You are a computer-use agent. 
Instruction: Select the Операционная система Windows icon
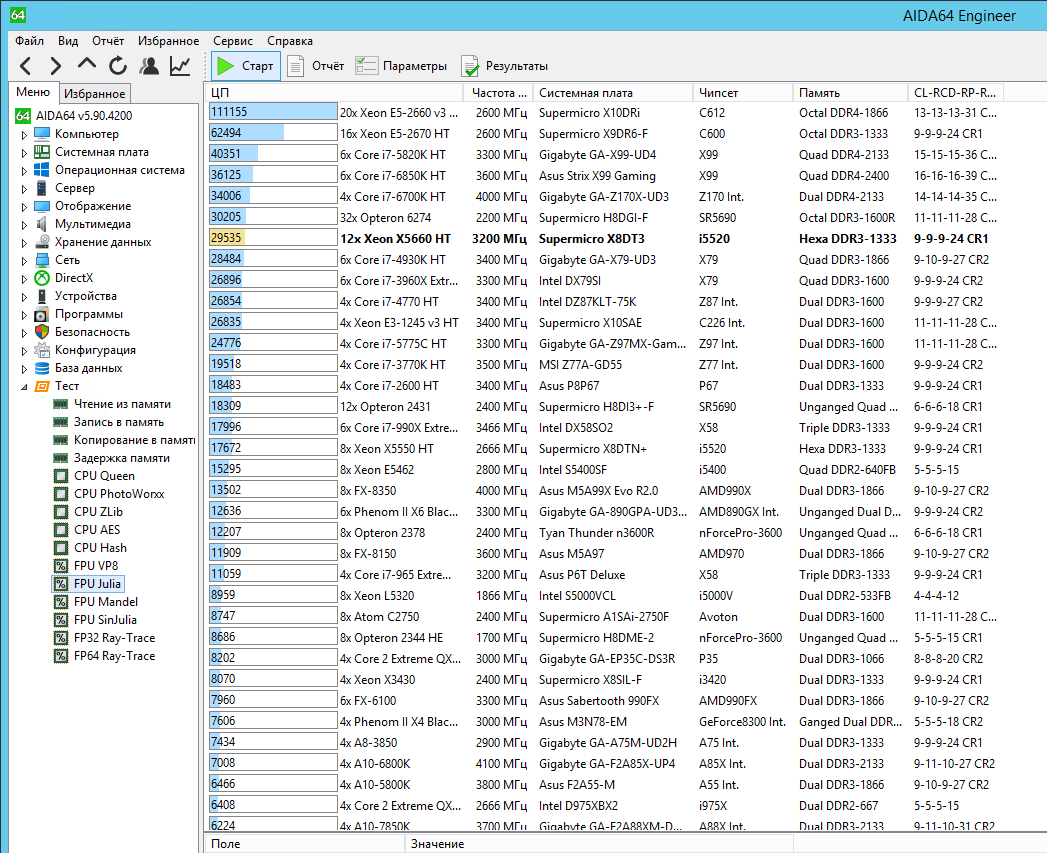[42, 170]
